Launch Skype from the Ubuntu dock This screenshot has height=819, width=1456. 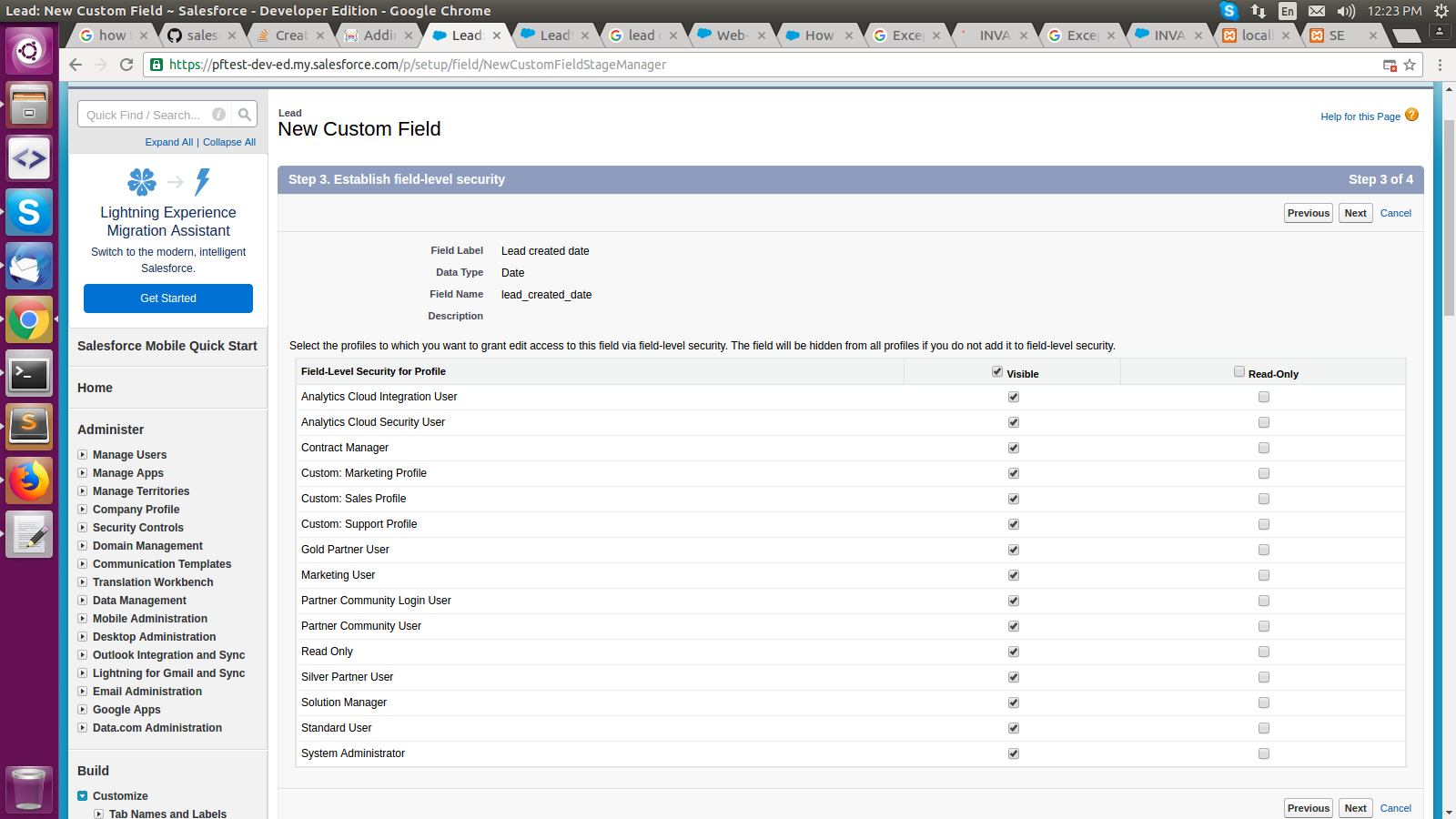click(x=29, y=212)
